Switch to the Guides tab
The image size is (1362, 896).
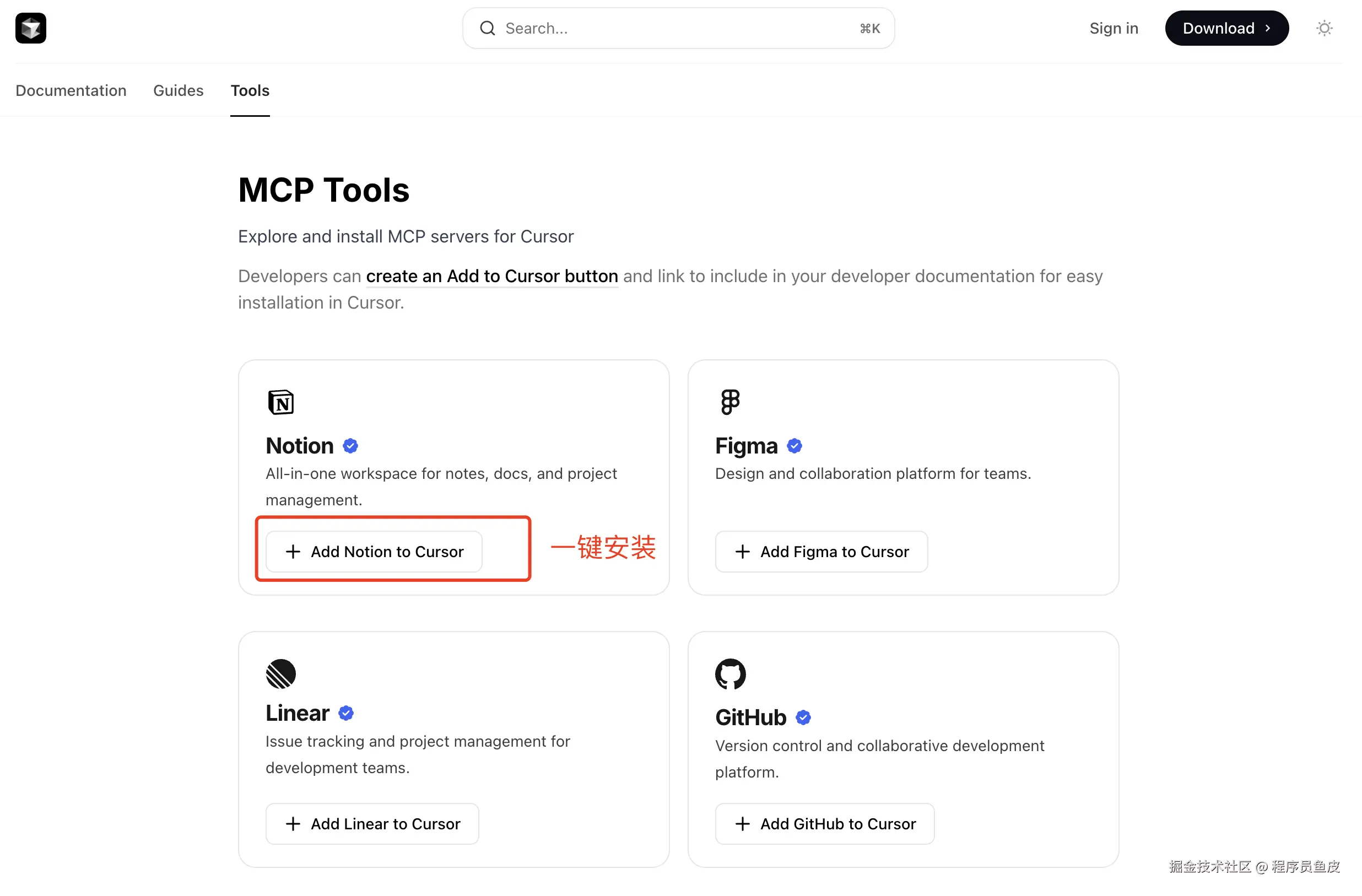(178, 90)
